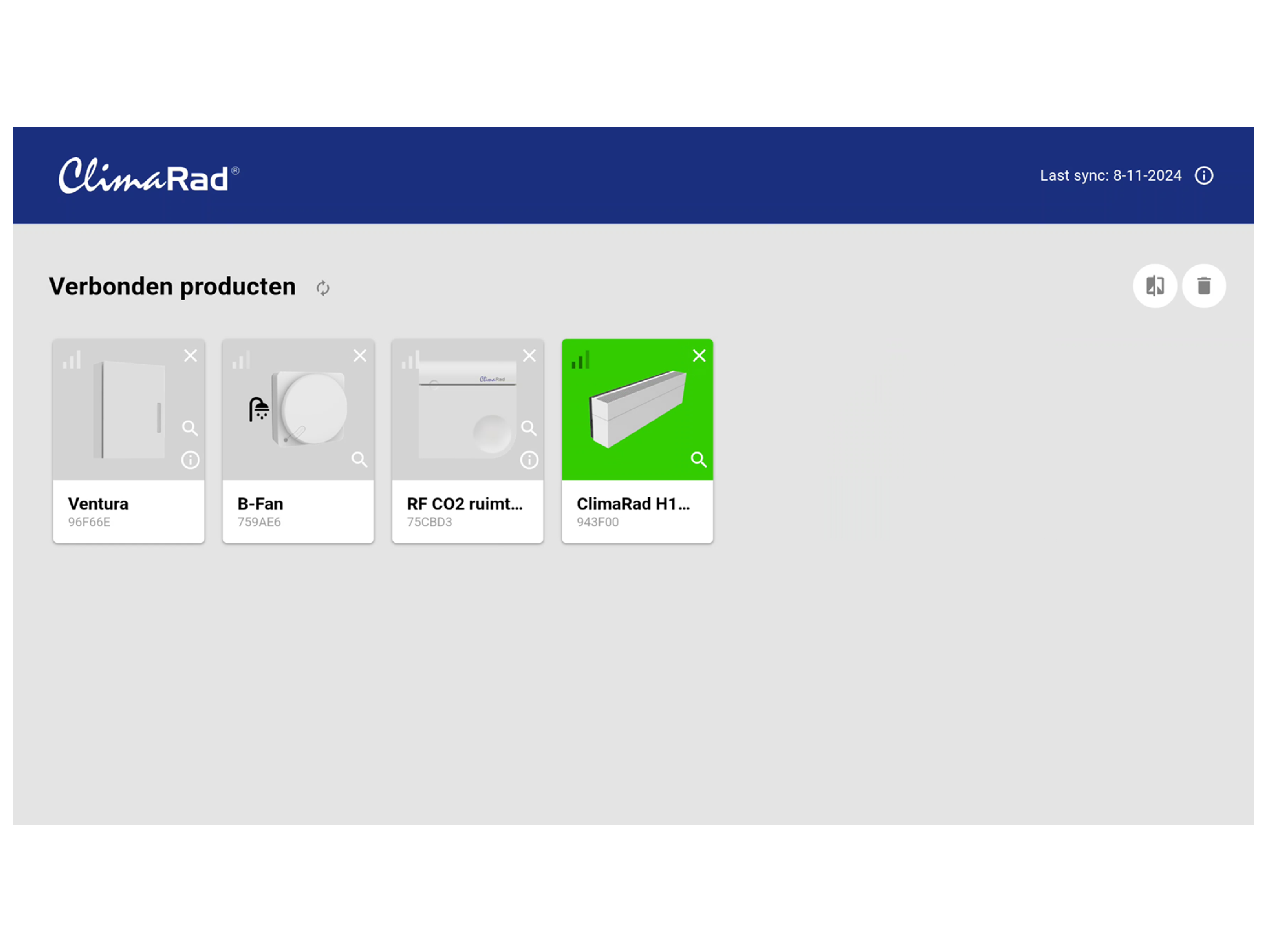Screen dimensions: 1270x952
Task: Show info for the Ventura device
Action: click(x=190, y=460)
